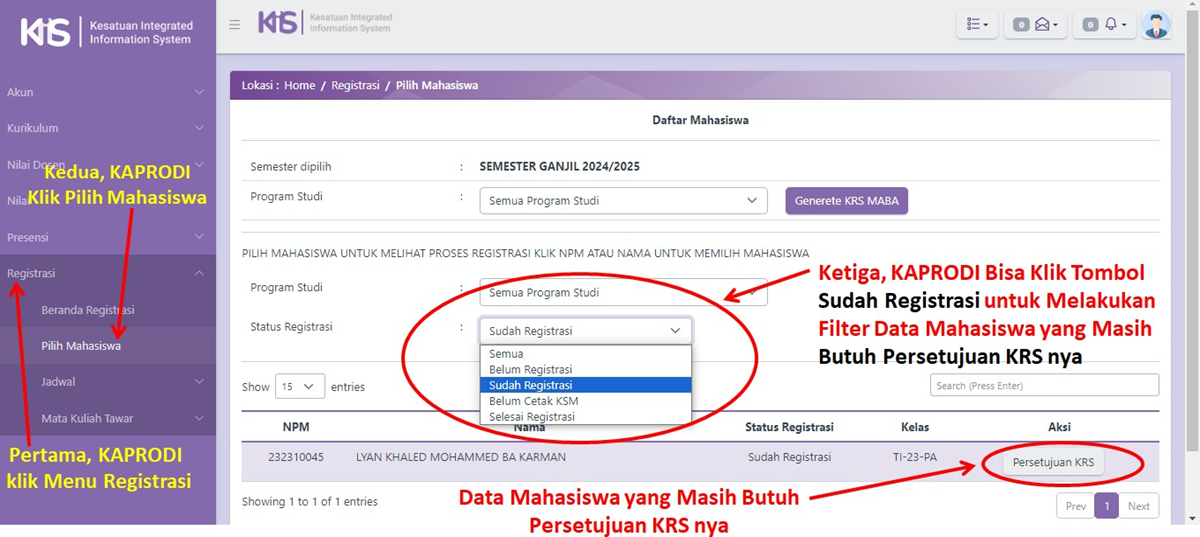Screen dimensions: 1200x537
Task: Click the Persetujuan KRS button
Action: click(1053, 462)
